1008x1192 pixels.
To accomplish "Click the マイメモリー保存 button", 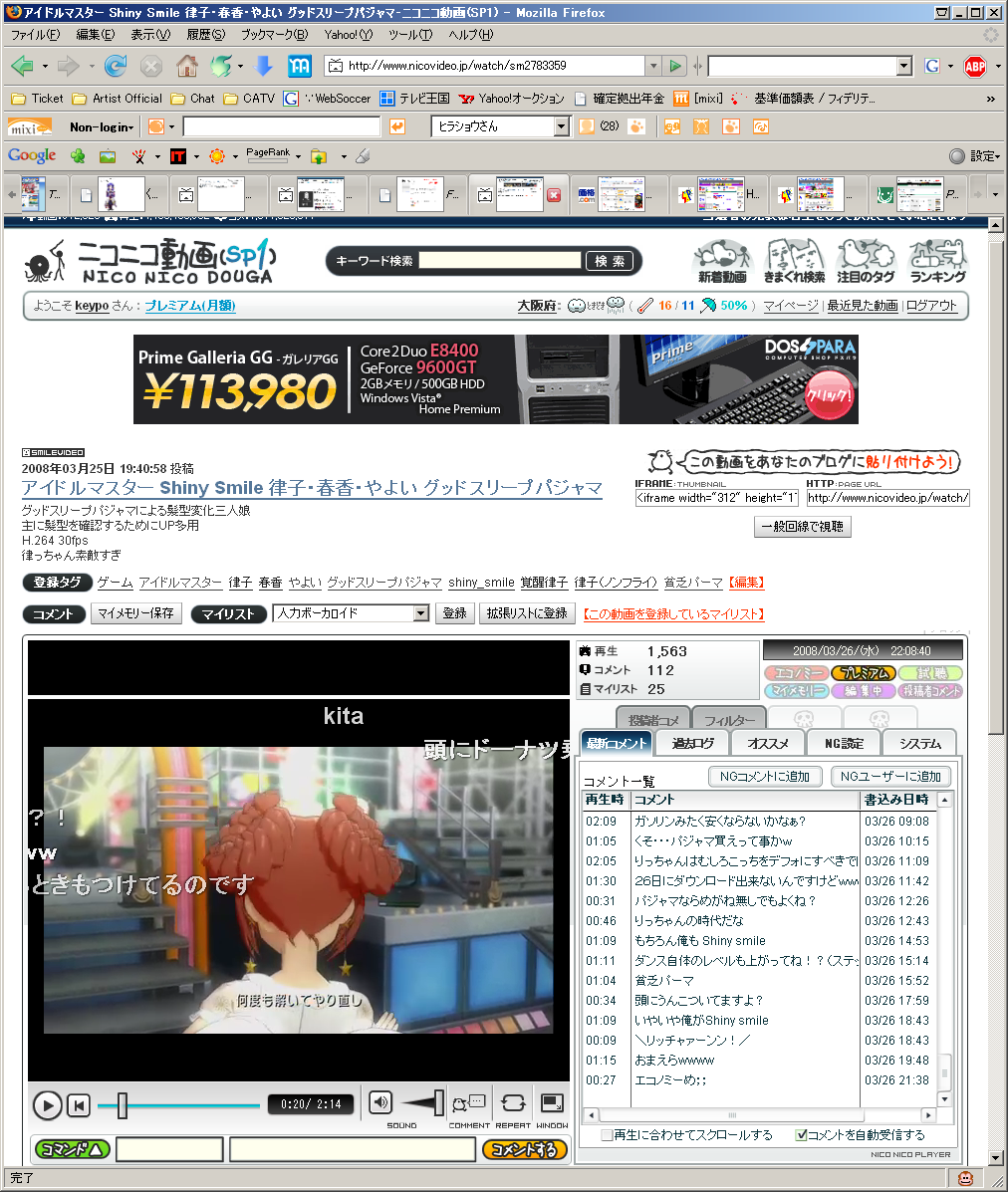I will coord(136,612).
